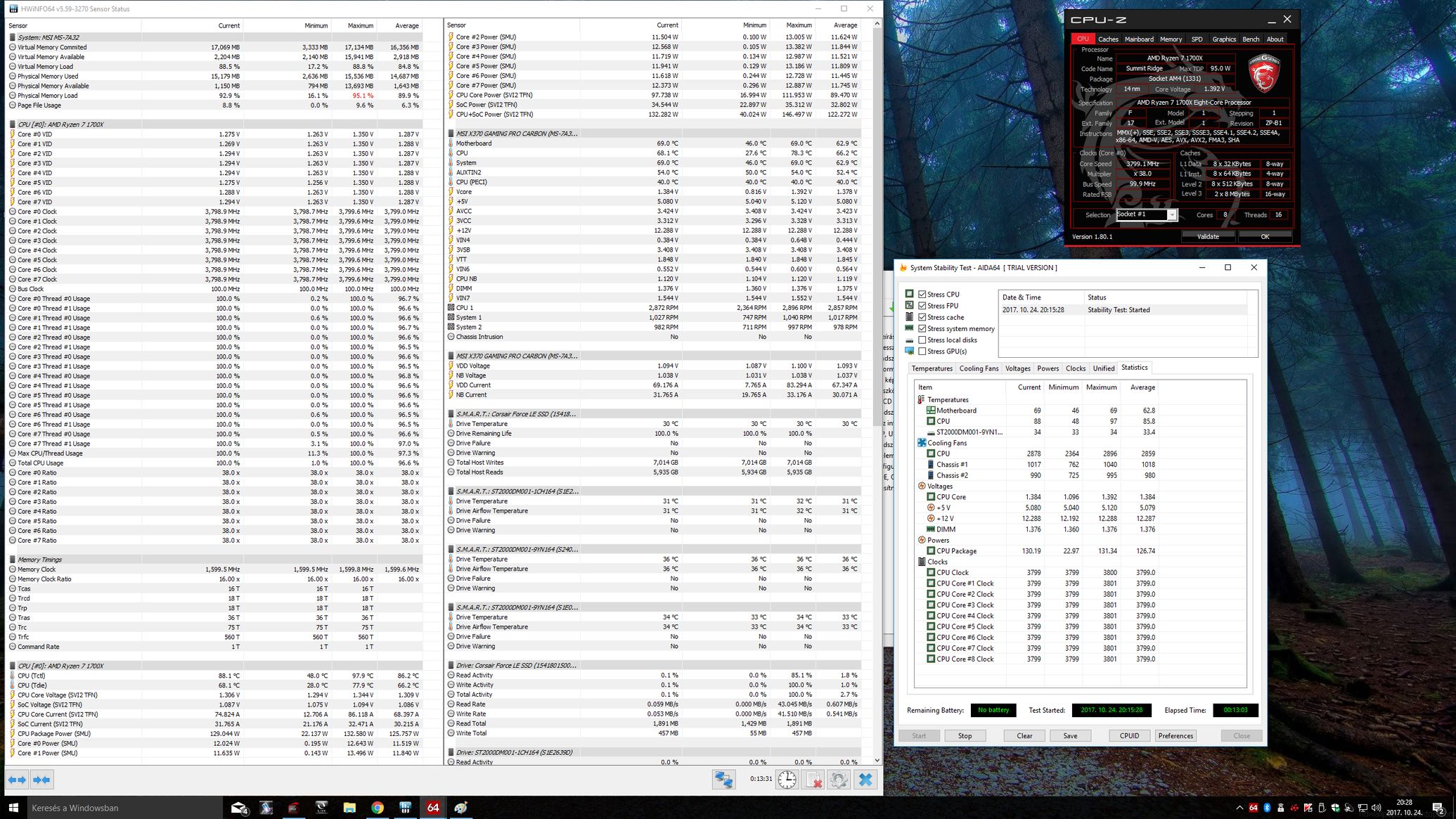Click the Maximum column header in HWiNFO left pane
The width and height of the screenshot is (1456, 819).
click(x=354, y=25)
